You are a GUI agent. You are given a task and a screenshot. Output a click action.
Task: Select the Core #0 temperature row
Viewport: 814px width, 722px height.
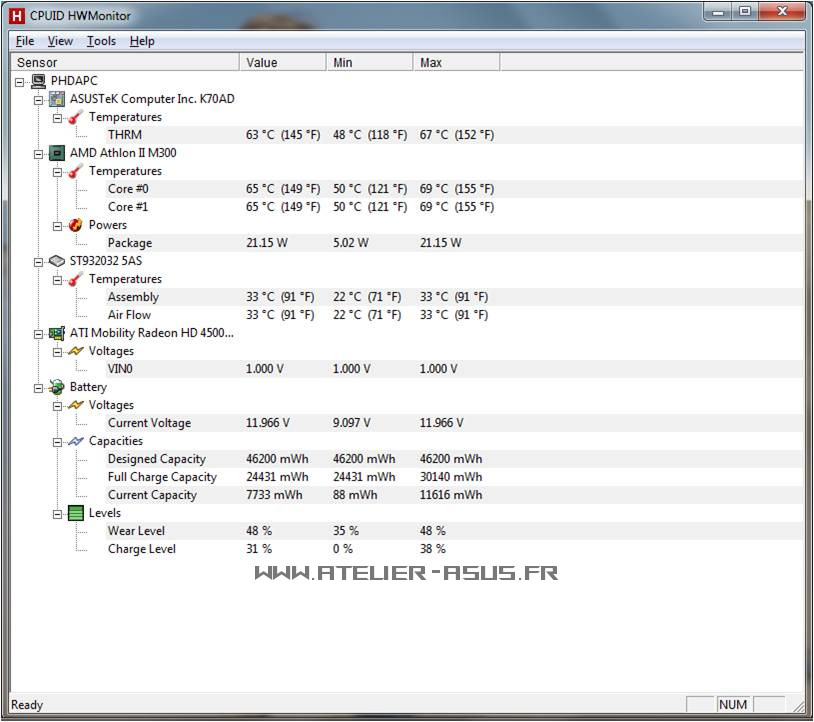128,189
